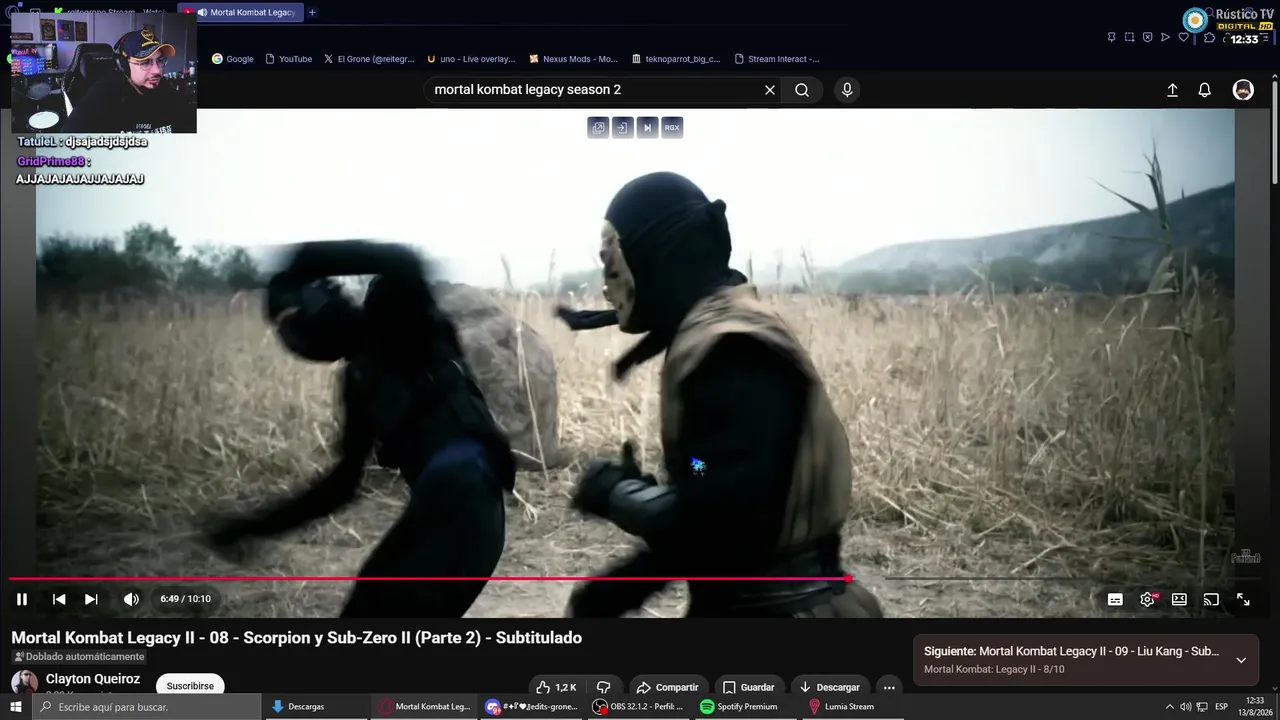Screen dimensions: 1280x720
Task: Enter fullscreen video mode
Action: tap(1243, 600)
